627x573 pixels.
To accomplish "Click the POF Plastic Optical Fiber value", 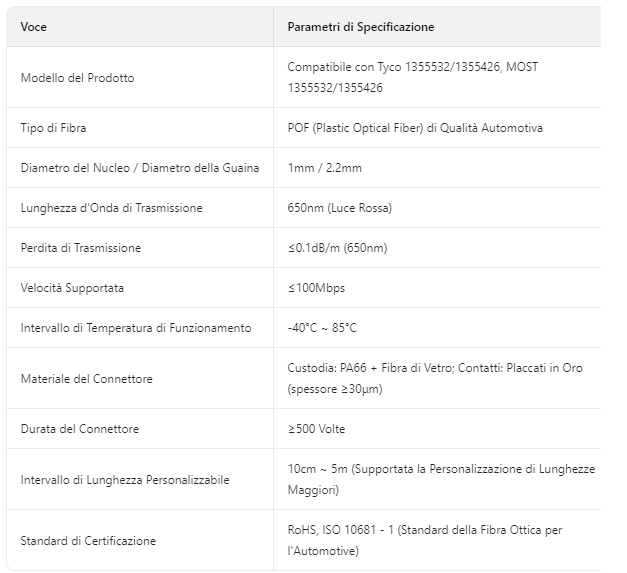I will [x=415, y=128].
